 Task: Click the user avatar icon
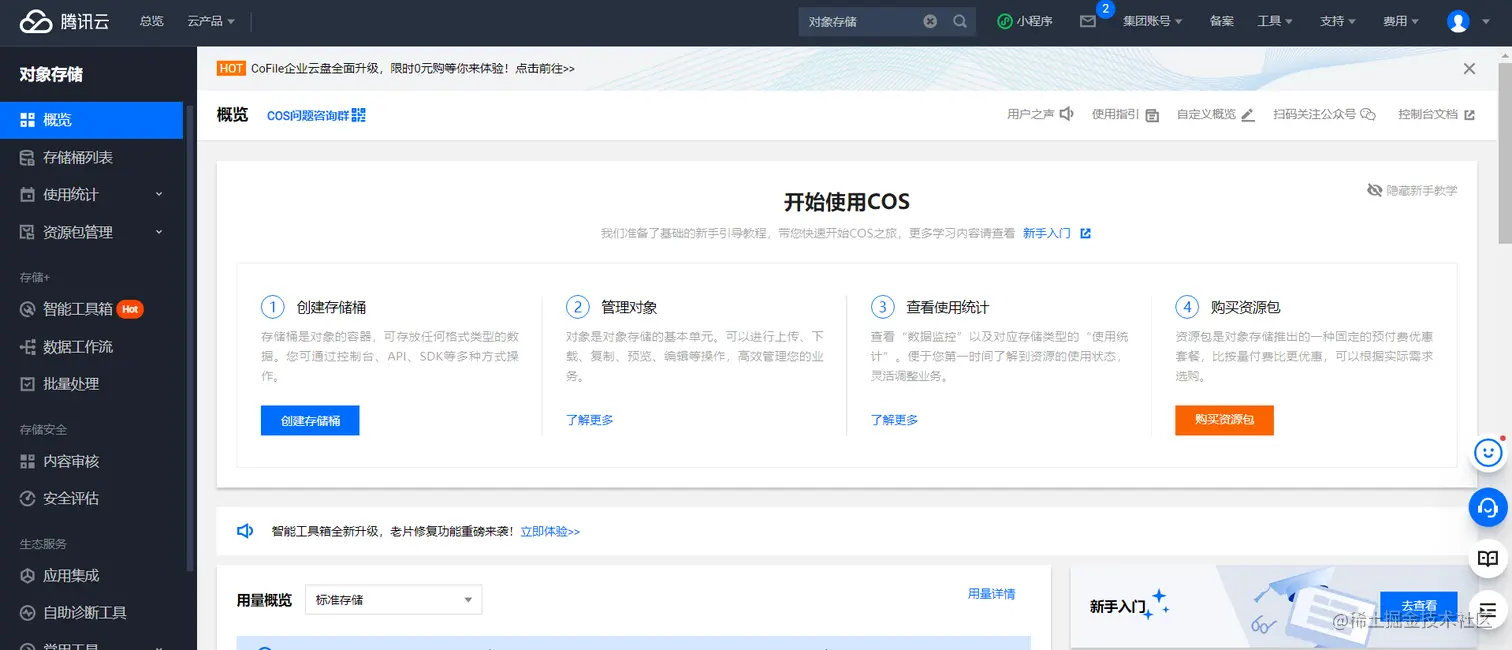tap(1458, 21)
